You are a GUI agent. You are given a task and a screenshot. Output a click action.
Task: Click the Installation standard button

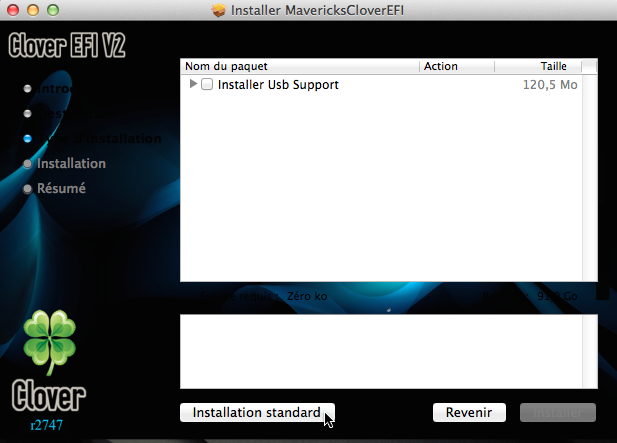coord(257,412)
